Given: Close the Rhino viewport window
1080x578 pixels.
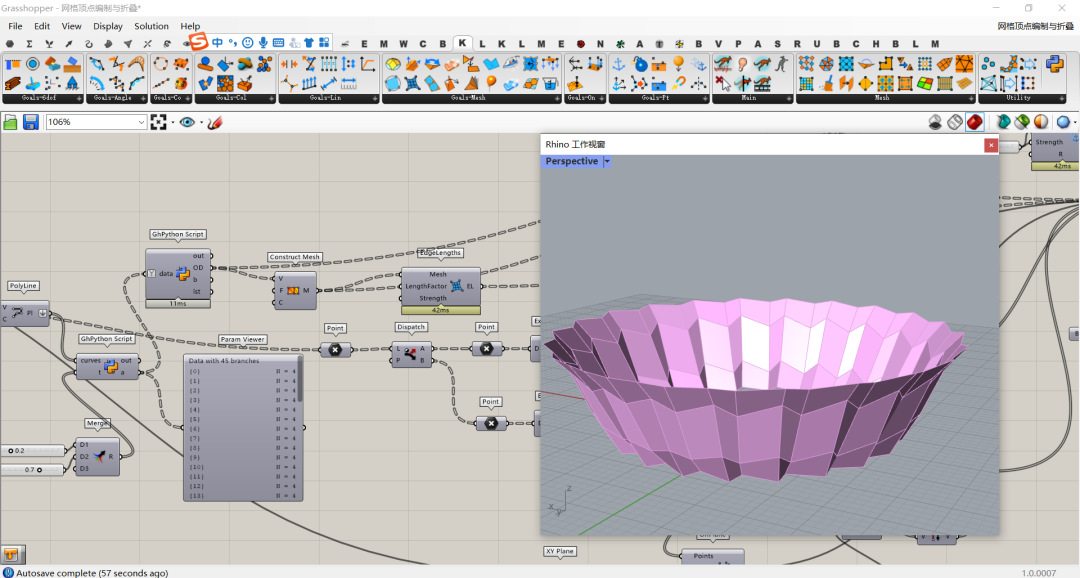Looking at the screenshot, I should [x=990, y=145].
